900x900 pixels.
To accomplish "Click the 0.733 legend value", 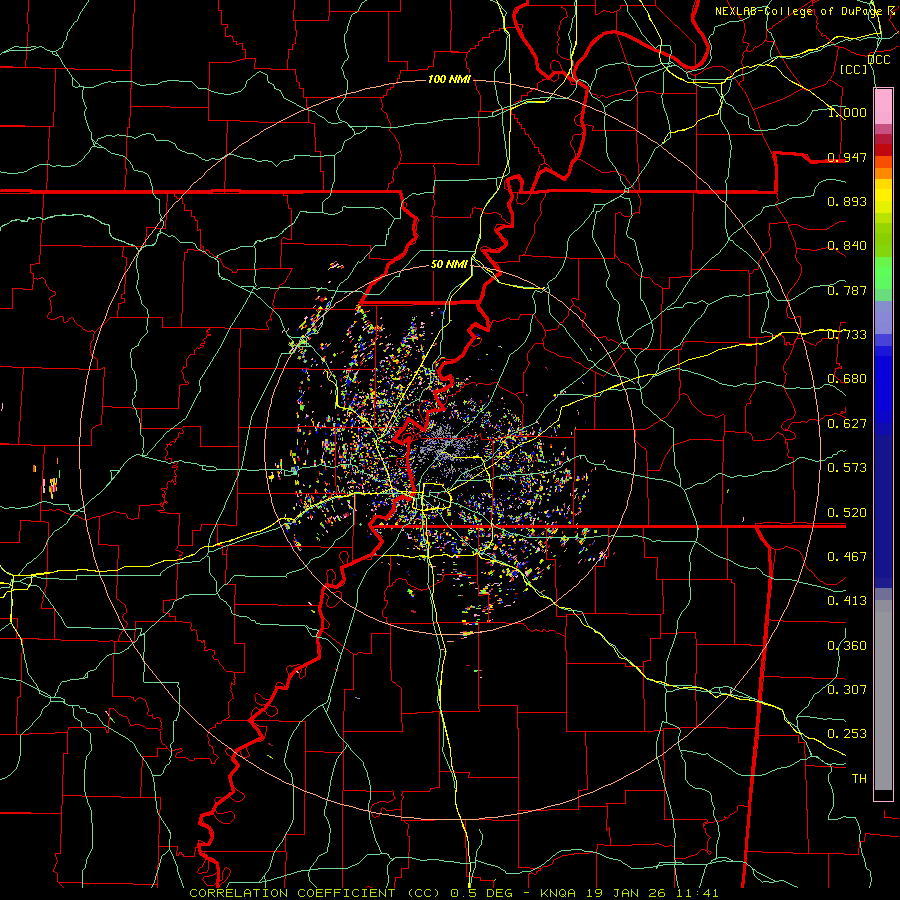I will pyautogui.click(x=847, y=335).
